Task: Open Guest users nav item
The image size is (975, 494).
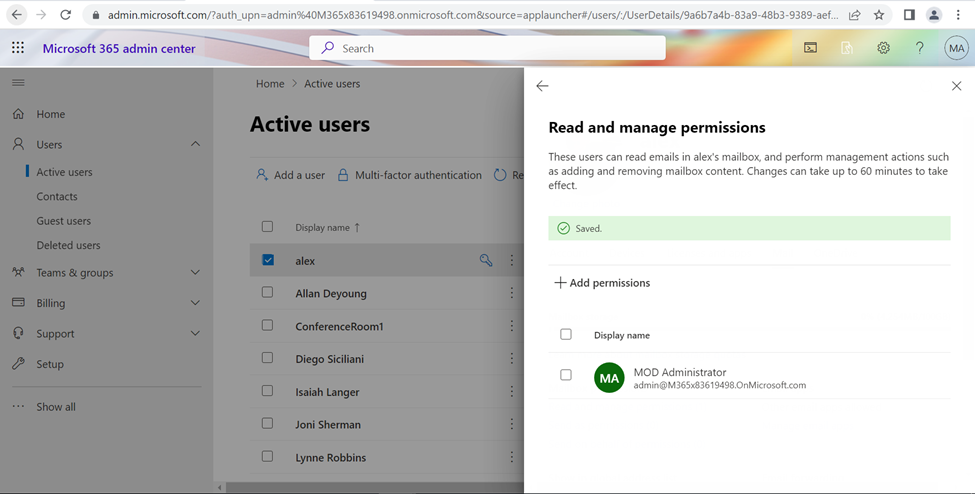Action: (x=63, y=220)
